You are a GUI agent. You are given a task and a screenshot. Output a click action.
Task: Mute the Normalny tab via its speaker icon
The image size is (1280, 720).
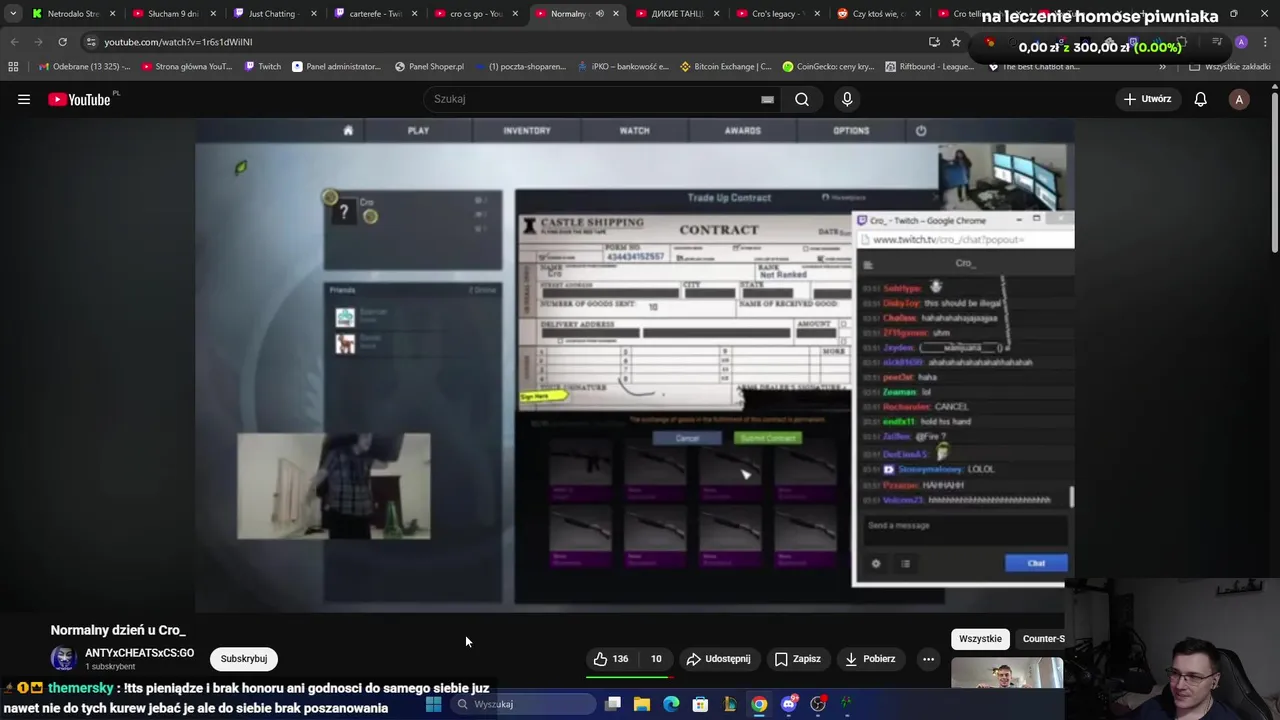[600, 14]
